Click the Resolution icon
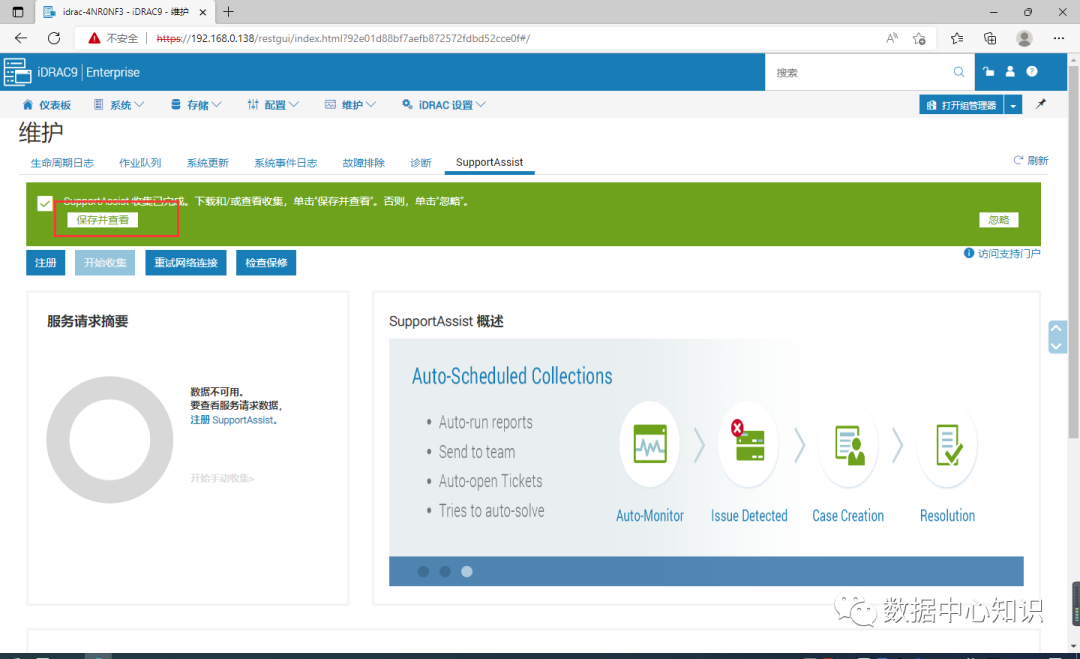Screen dimensions: 1080x659 point(948,444)
